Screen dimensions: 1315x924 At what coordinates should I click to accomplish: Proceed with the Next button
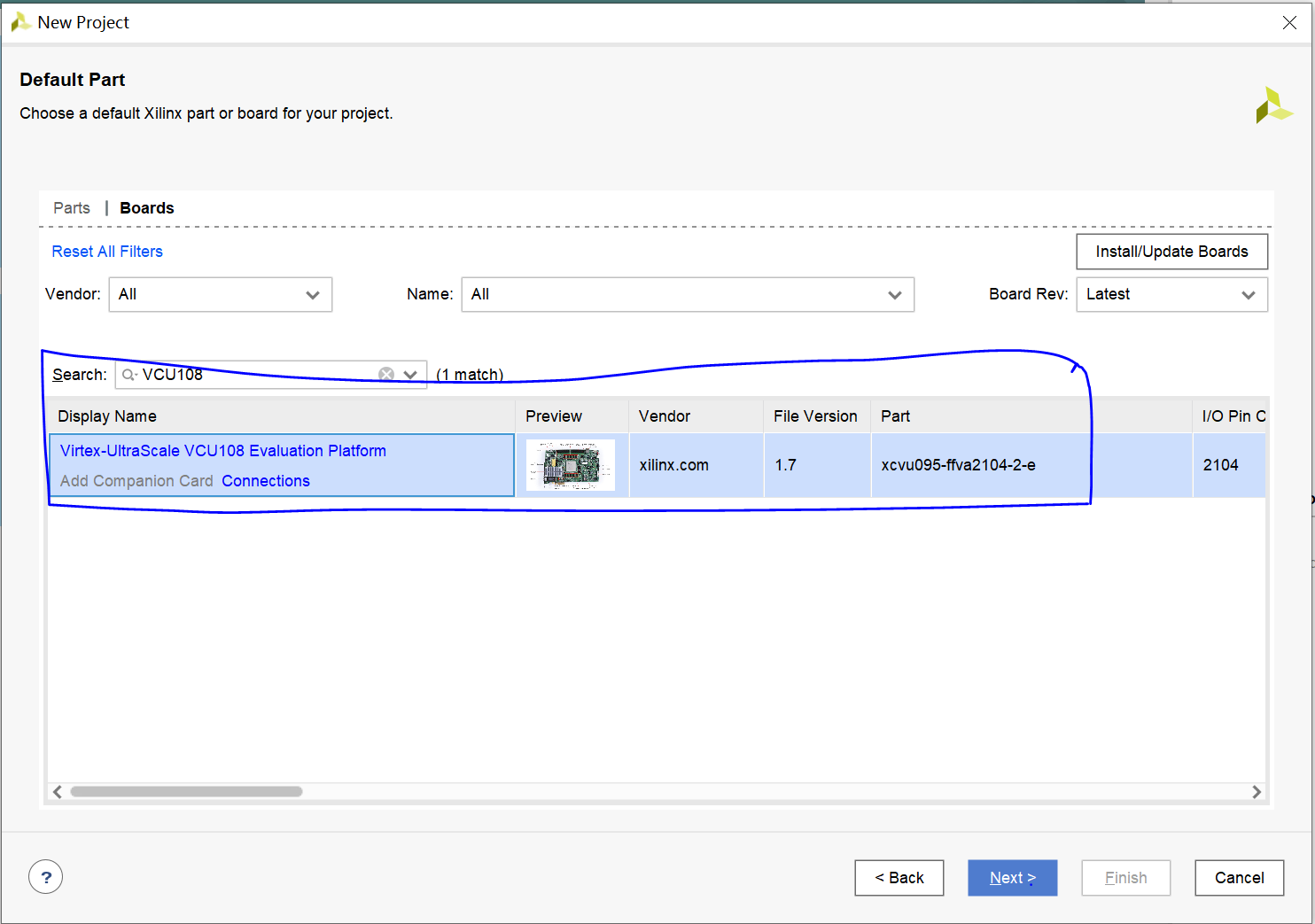click(1013, 878)
